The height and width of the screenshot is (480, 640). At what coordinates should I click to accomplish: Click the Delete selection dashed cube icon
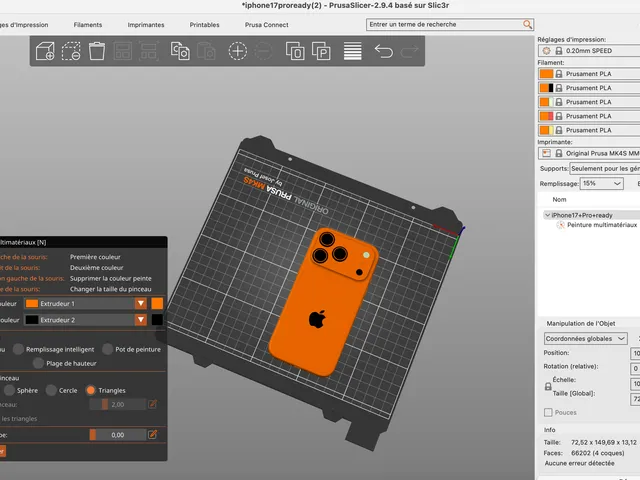[71, 51]
